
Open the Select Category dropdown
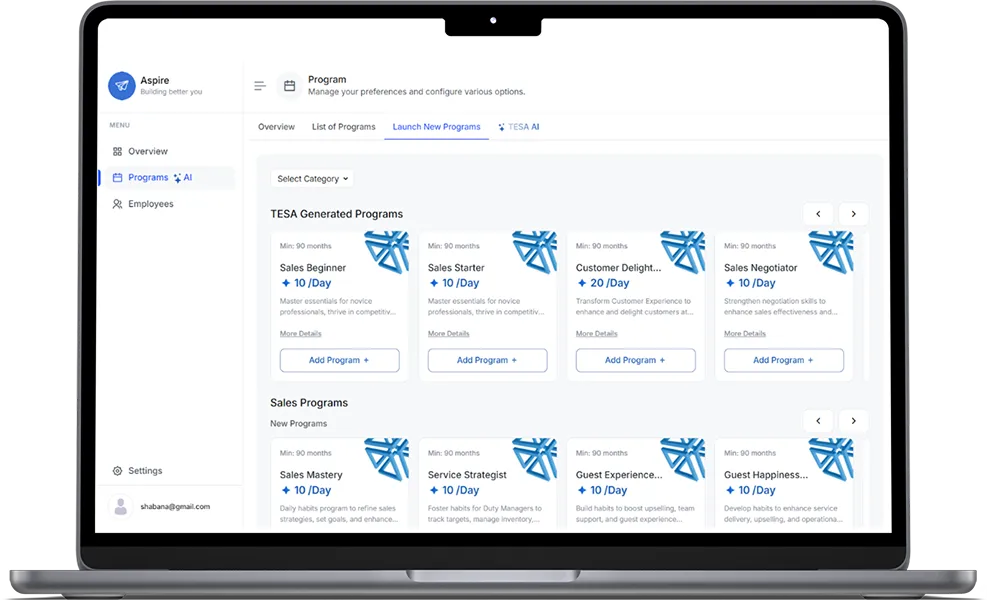312,179
